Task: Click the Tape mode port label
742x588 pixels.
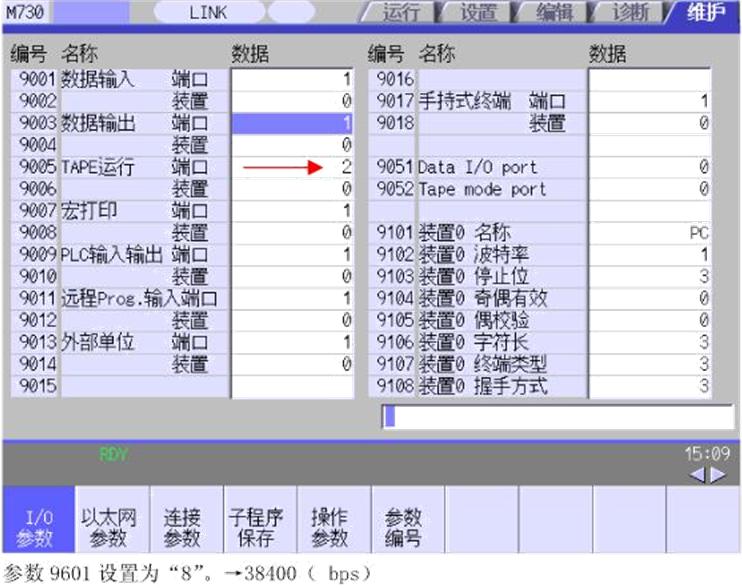Action: click(x=482, y=189)
